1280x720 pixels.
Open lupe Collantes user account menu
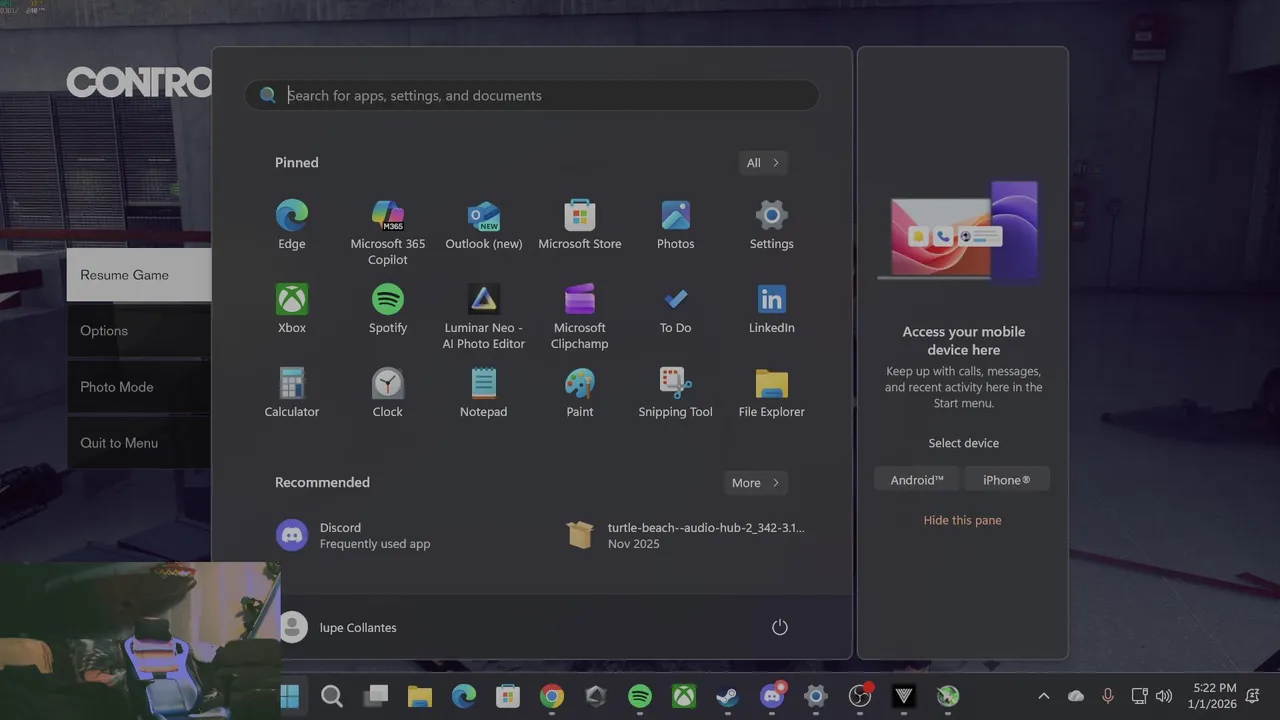338,627
